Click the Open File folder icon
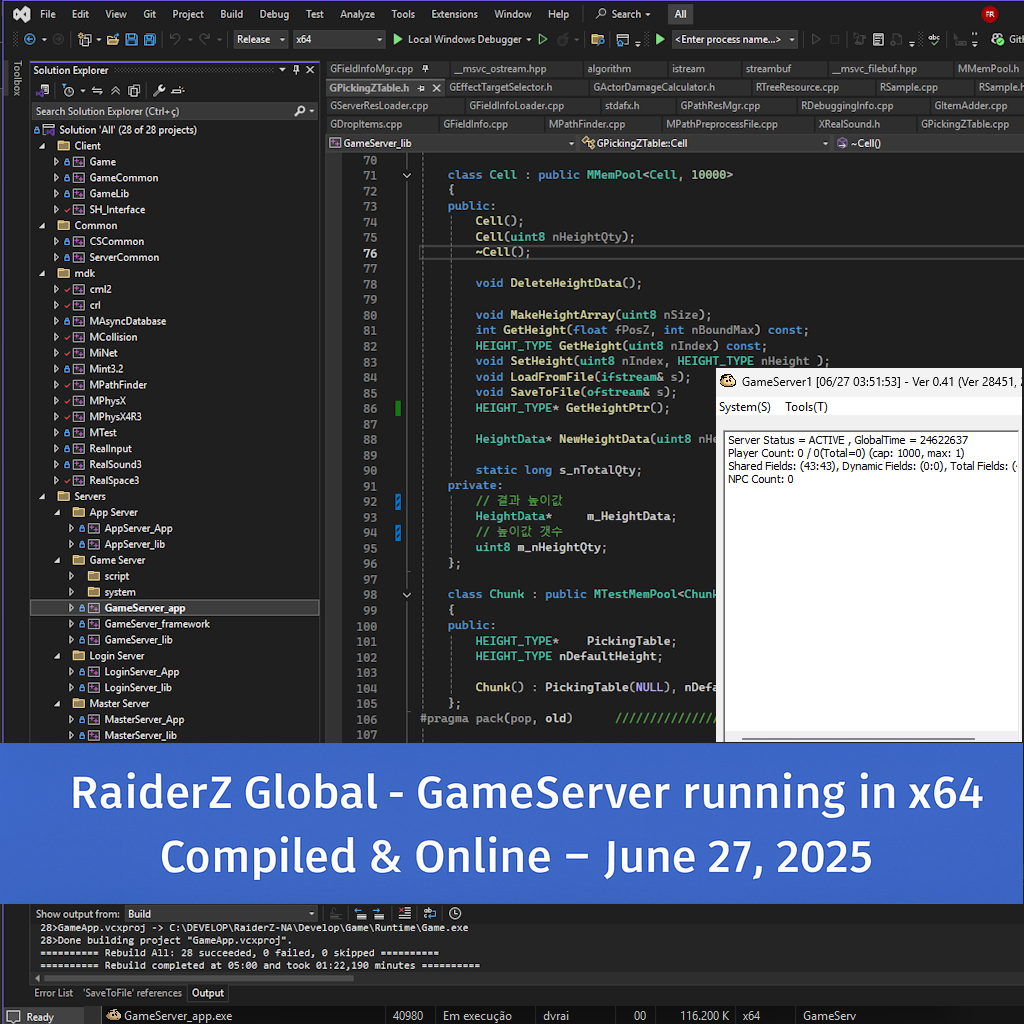The width and height of the screenshot is (1024, 1024). pos(113,39)
